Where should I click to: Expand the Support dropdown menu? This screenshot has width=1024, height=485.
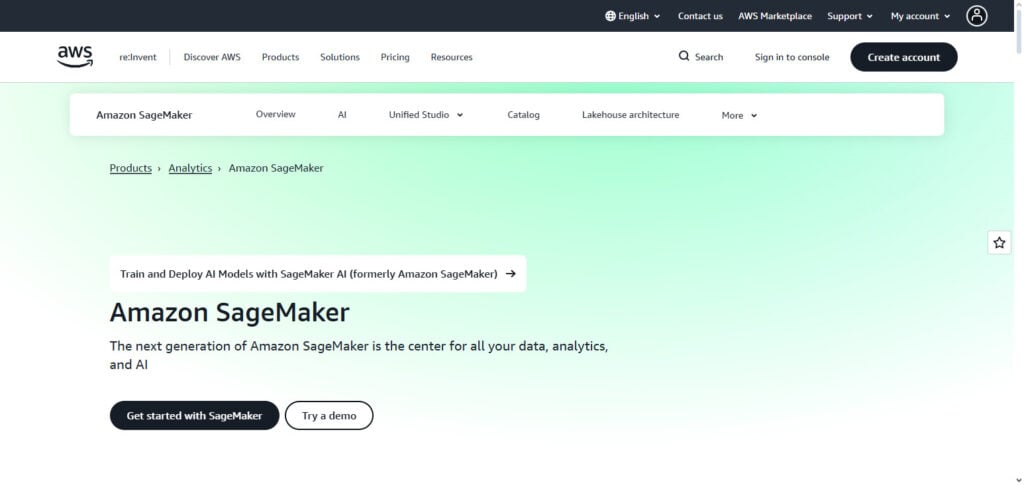[x=850, y=16]
